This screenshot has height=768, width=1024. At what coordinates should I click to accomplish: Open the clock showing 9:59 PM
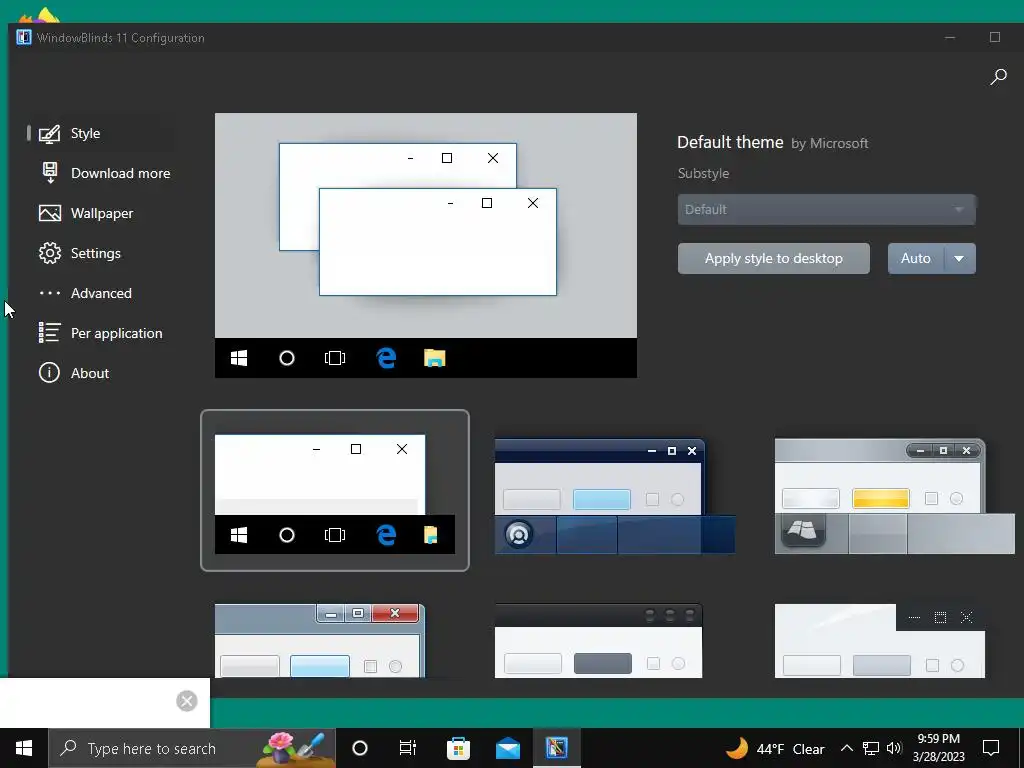938,748
